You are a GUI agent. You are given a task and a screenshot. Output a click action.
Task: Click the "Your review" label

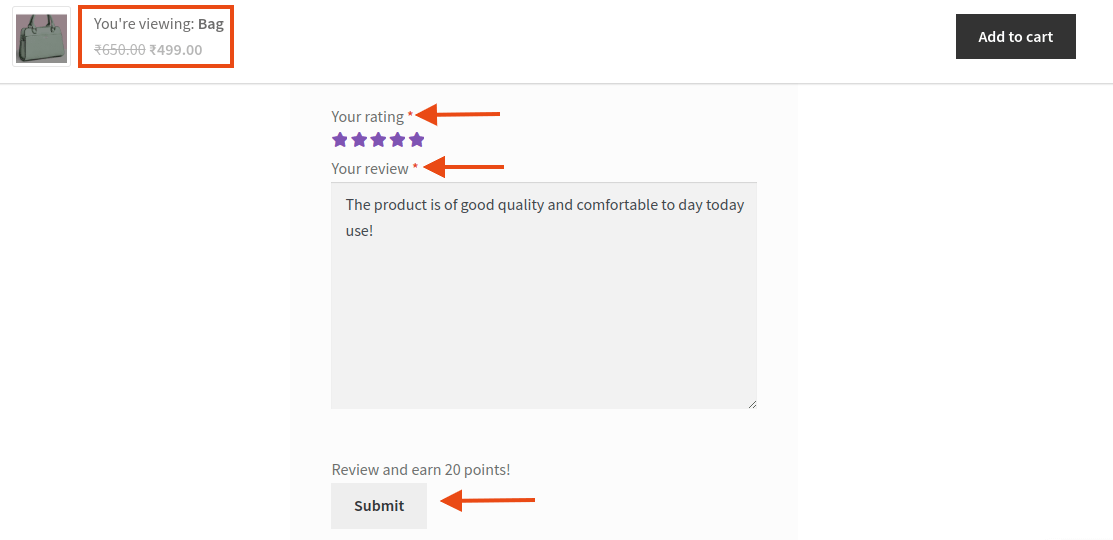point(370,168)
